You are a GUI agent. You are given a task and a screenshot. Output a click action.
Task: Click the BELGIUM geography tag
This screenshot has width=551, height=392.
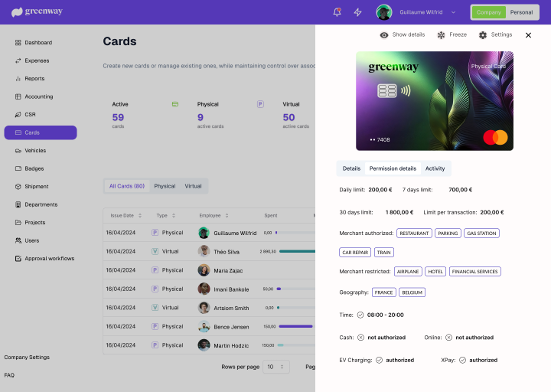click(x=412, y=292)
